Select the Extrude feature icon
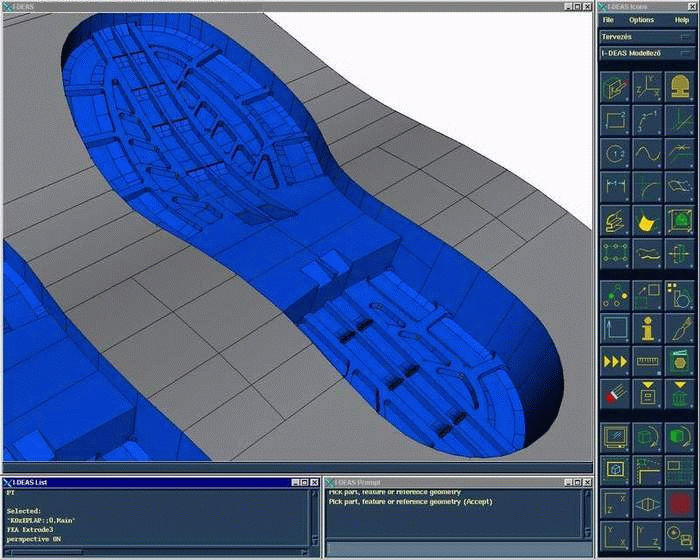The height and width of the screenshot is (560, 700). pyautogui.click(x=615, y=220)
